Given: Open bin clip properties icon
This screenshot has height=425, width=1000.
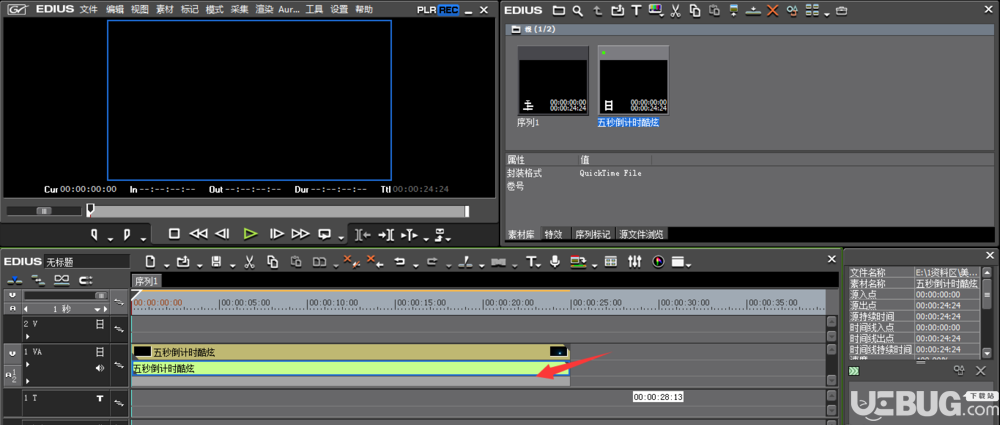Looking at the screenshot, I should [x=792, y=10].
